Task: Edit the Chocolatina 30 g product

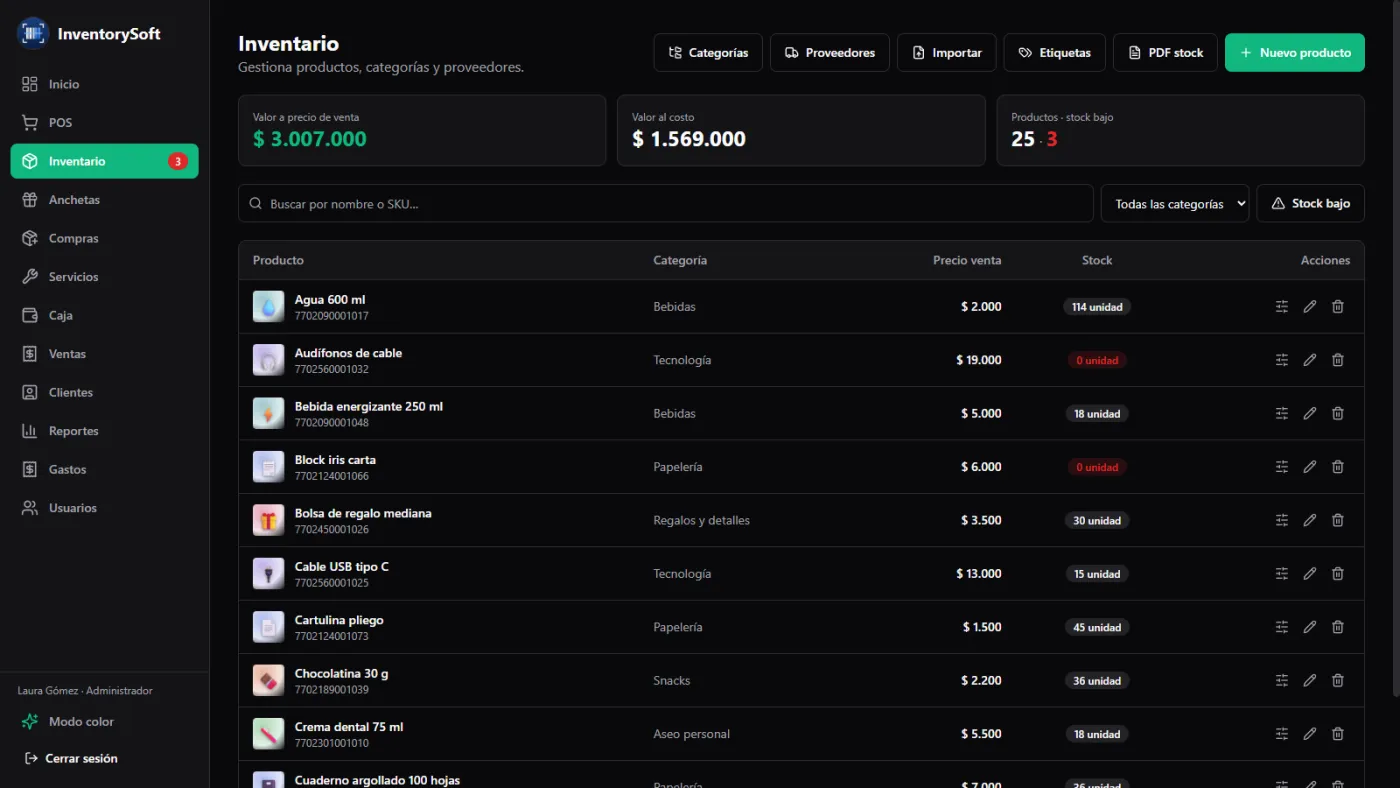Action: [1310, 681]
